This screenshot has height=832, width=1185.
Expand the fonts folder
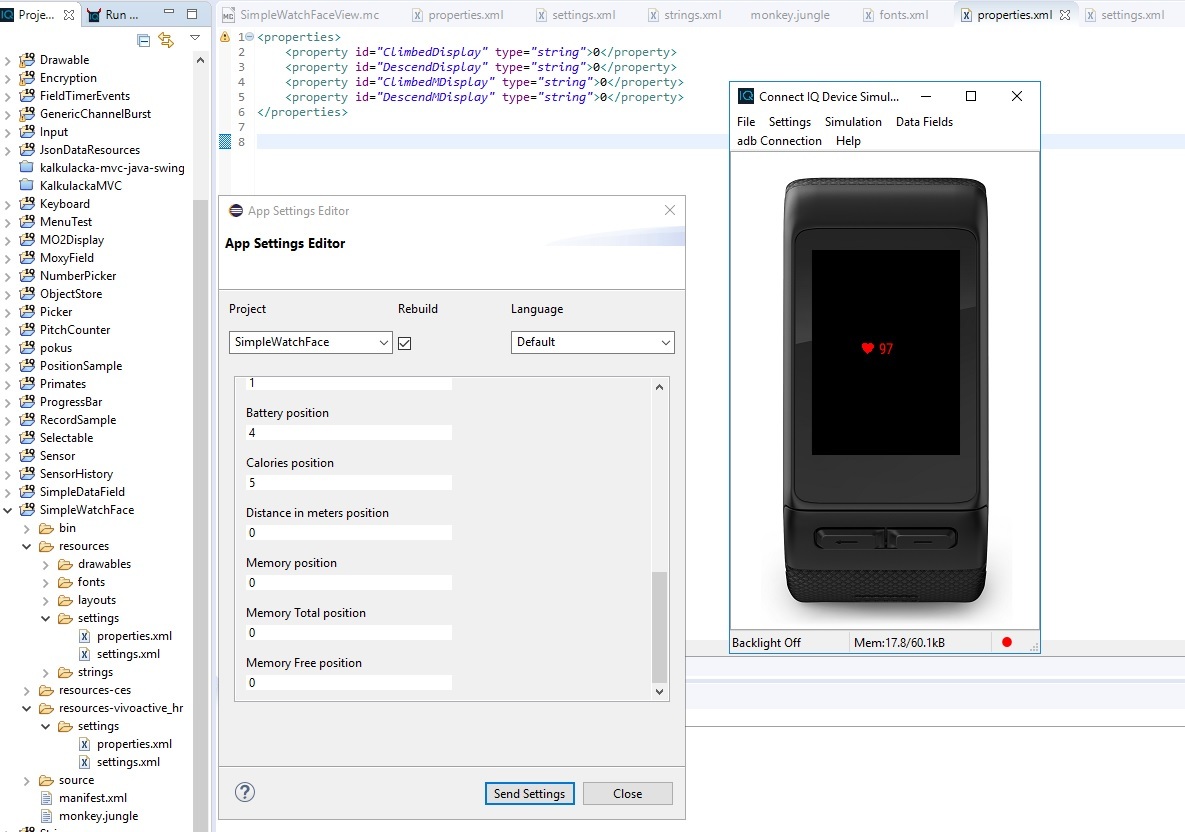45,583
